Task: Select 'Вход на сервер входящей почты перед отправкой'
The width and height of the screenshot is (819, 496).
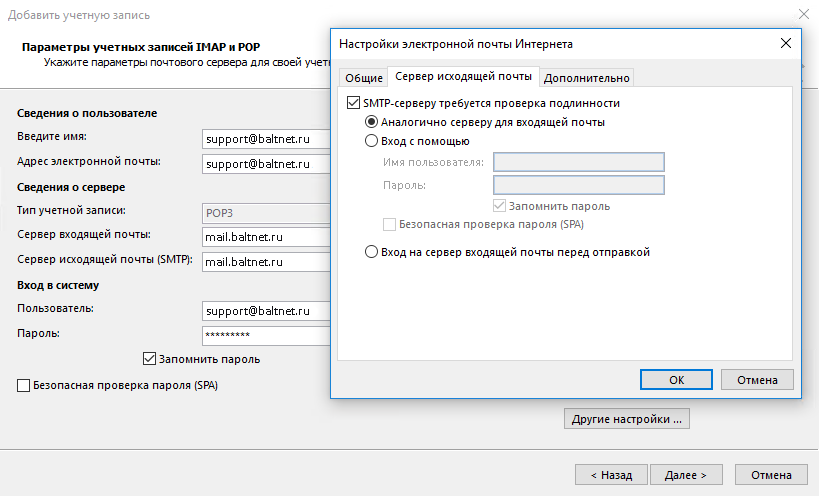Action: [372, 252]
